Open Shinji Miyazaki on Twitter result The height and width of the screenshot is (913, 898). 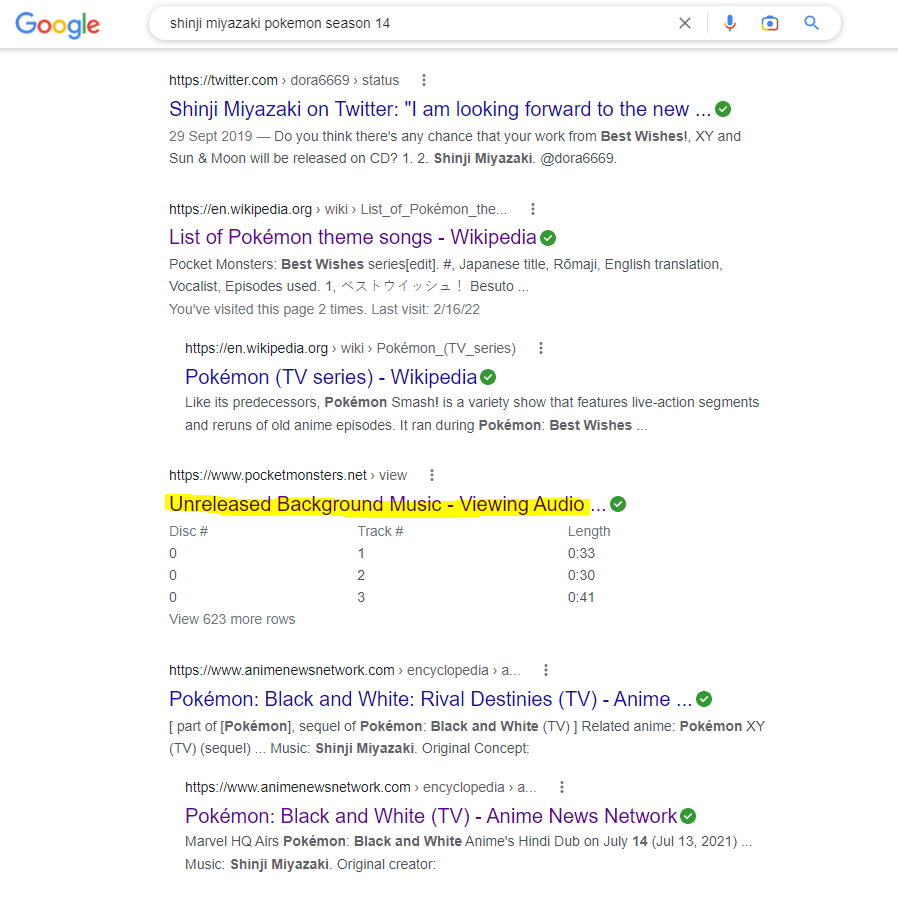pyautogui.click(x=440, y=109)
